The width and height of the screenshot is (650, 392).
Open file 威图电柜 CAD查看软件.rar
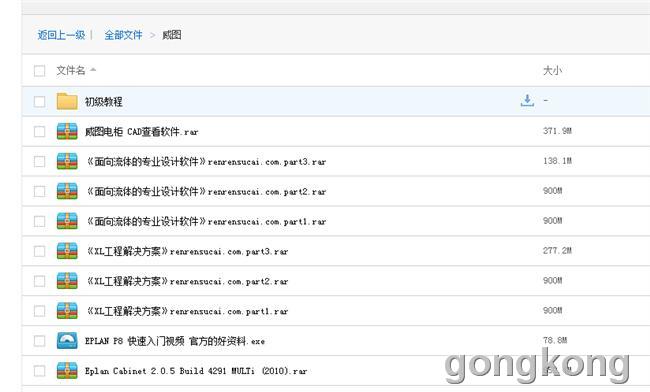141,132
